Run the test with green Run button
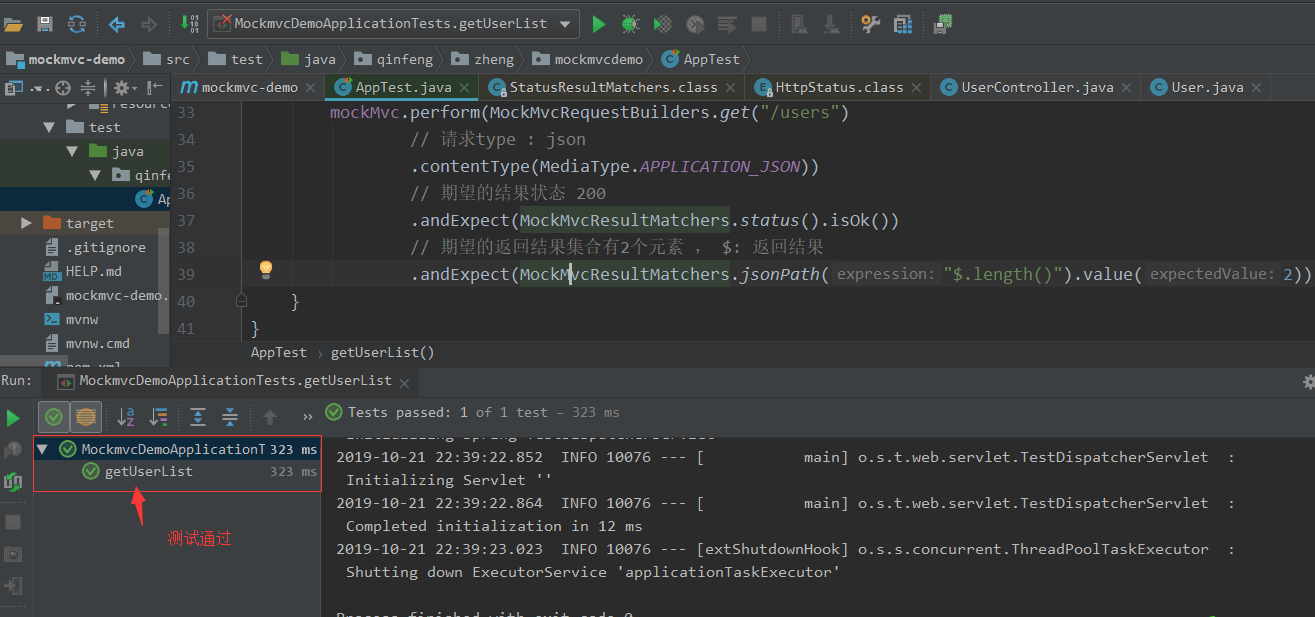Screen dimensions: 1315x617 point(599,24)
